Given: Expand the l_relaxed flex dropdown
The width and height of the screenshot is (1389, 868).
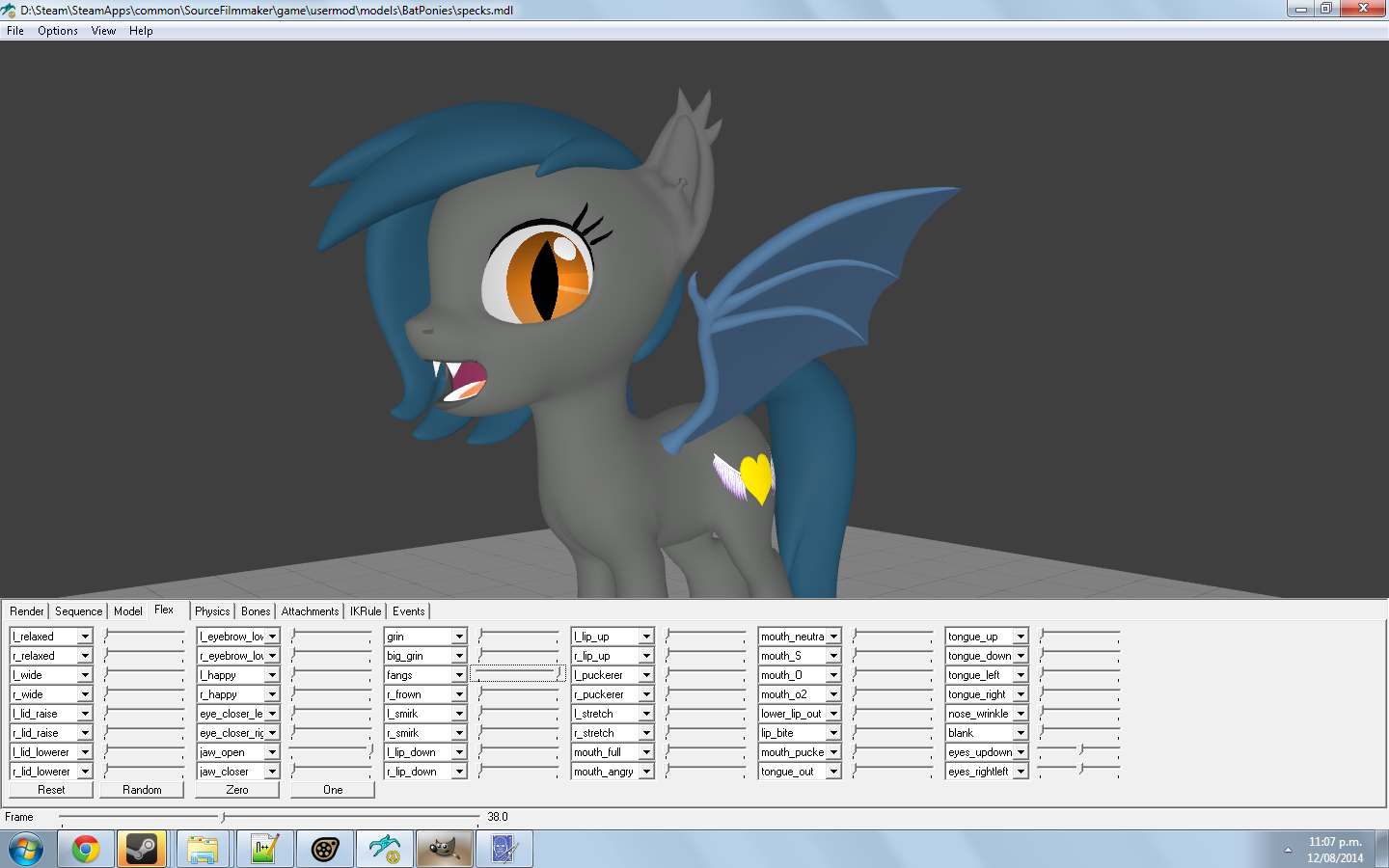Looking at the screenshot, I should click(x=85, y=637).
